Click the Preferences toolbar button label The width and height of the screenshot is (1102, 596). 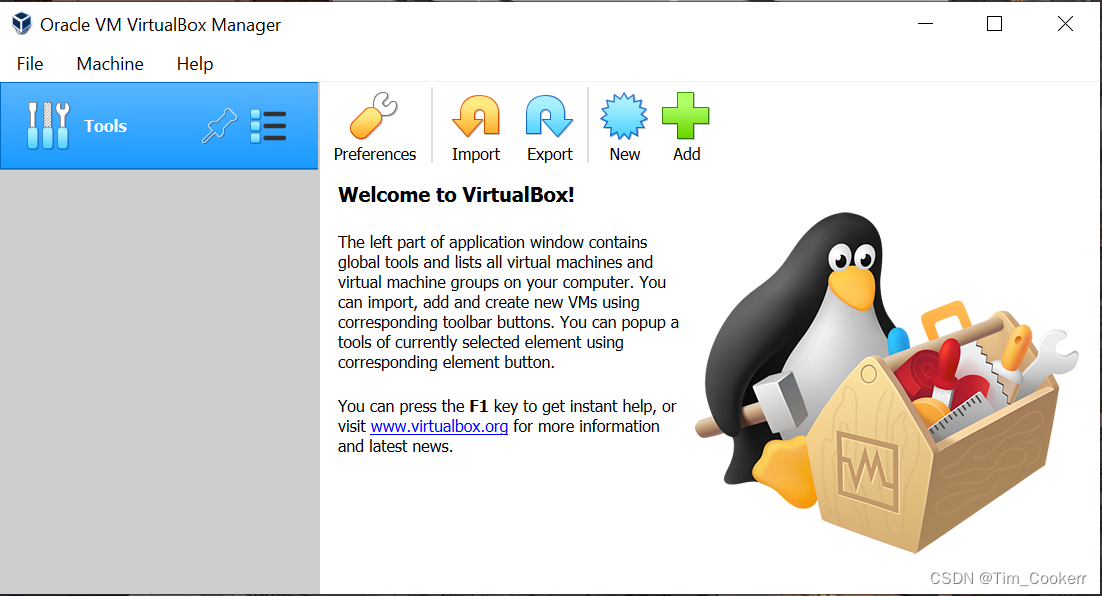[x=375, y=154]
